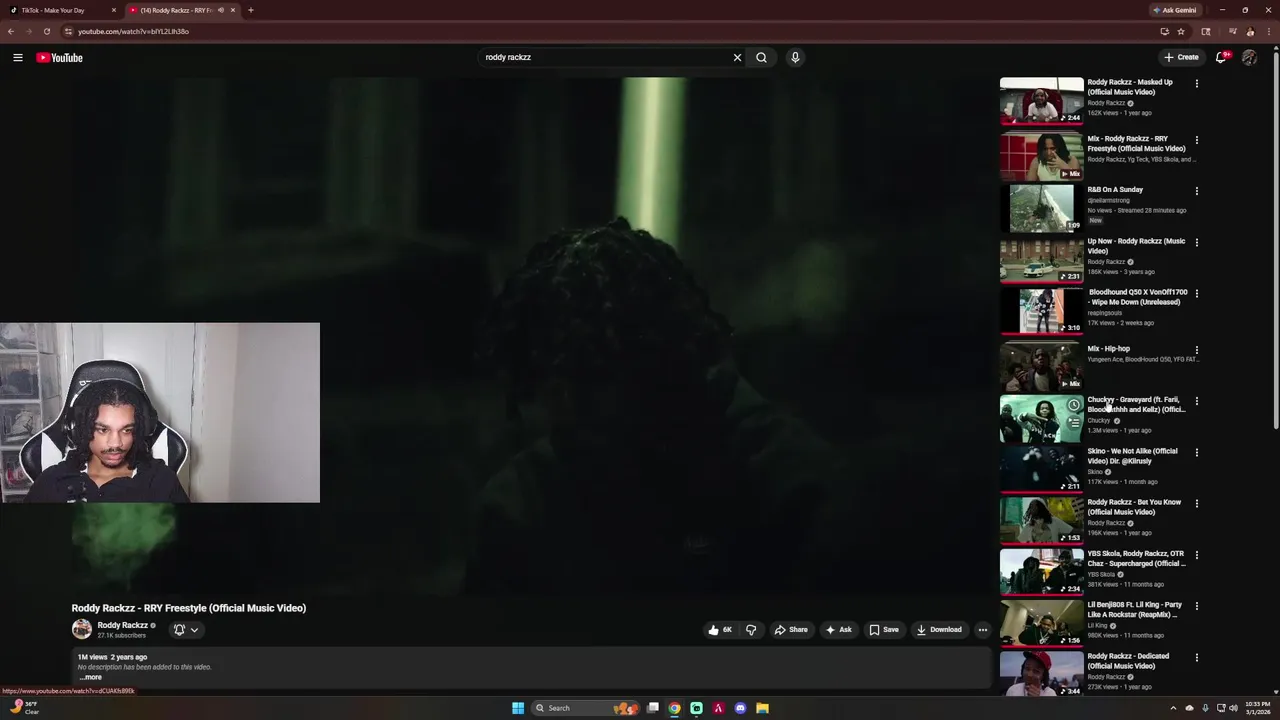
Task: Open options for Supercharged video
Action: [1196, 555]
